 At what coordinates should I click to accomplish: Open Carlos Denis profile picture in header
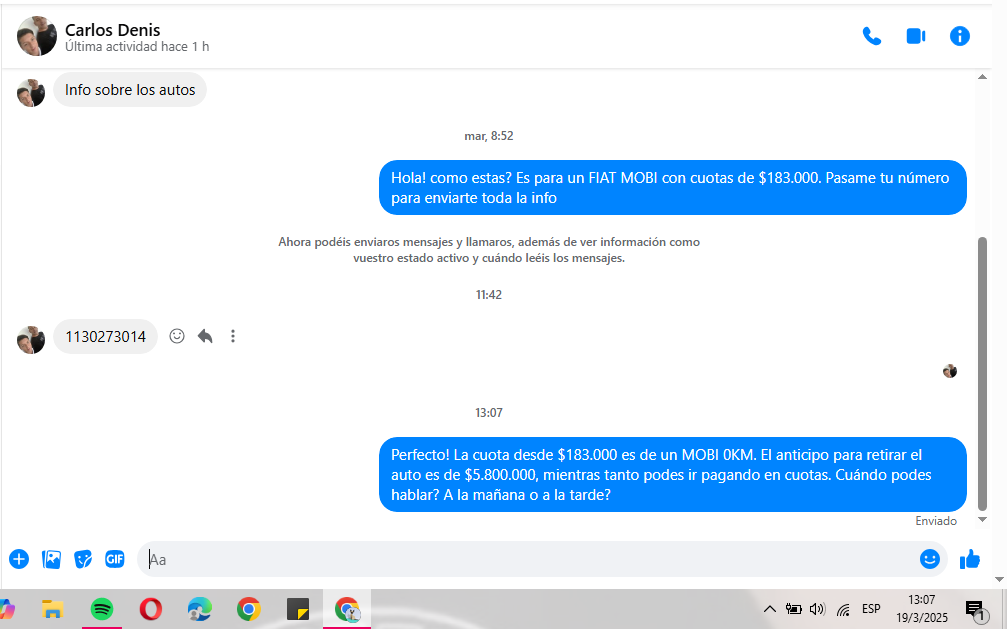(37, 36)
